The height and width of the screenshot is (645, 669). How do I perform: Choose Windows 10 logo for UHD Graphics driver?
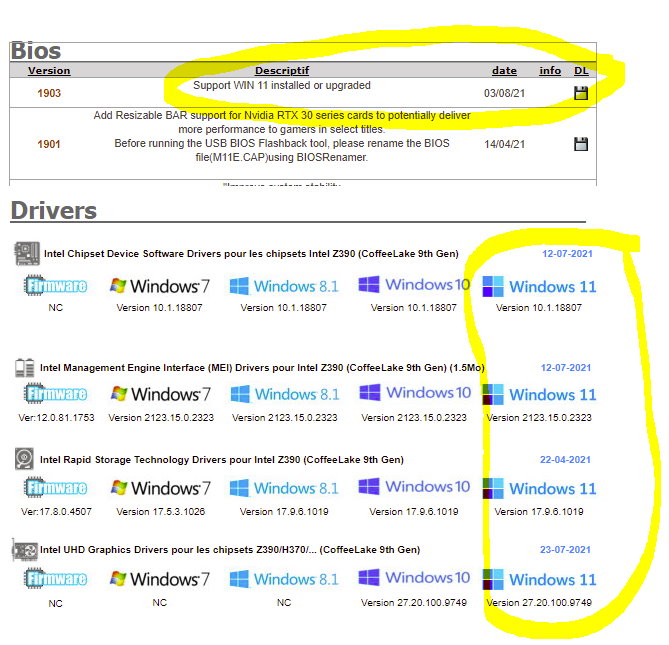[x=414, y=578]
